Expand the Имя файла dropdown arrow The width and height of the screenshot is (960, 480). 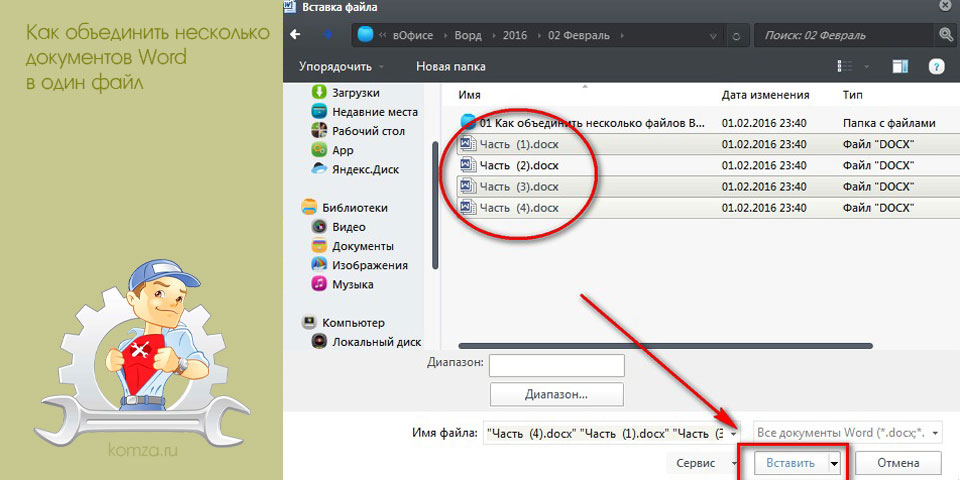[x=733, y=433]
